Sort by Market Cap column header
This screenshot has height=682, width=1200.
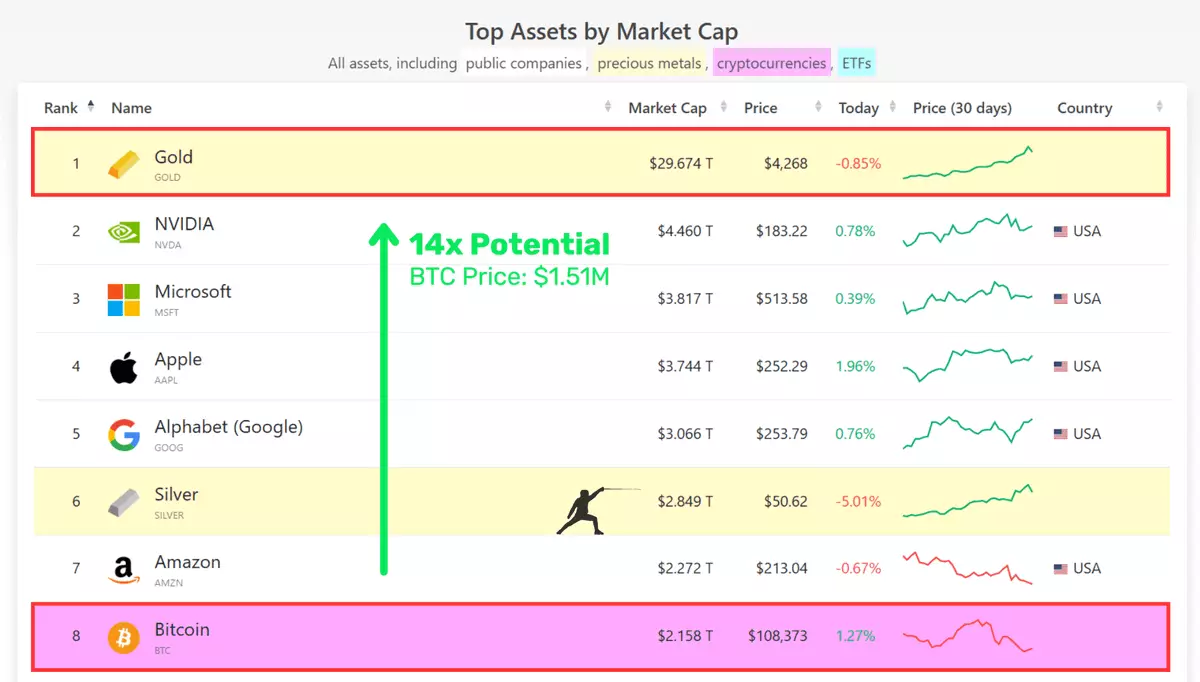[667, 108]
